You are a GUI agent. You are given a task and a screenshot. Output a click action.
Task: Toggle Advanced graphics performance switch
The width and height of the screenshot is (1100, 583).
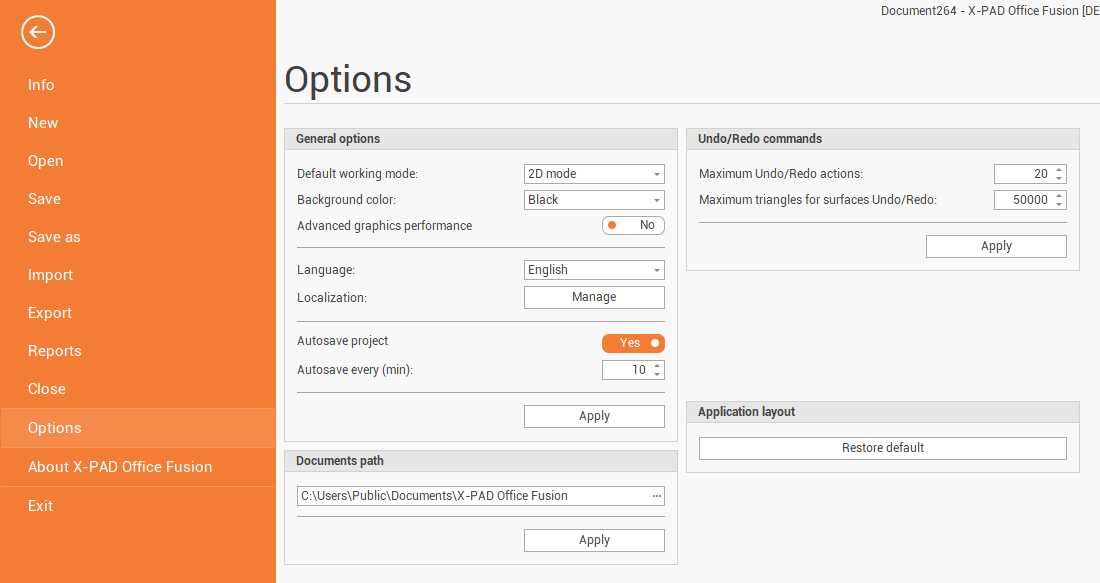pyautogui.click(x=633, y=226)
